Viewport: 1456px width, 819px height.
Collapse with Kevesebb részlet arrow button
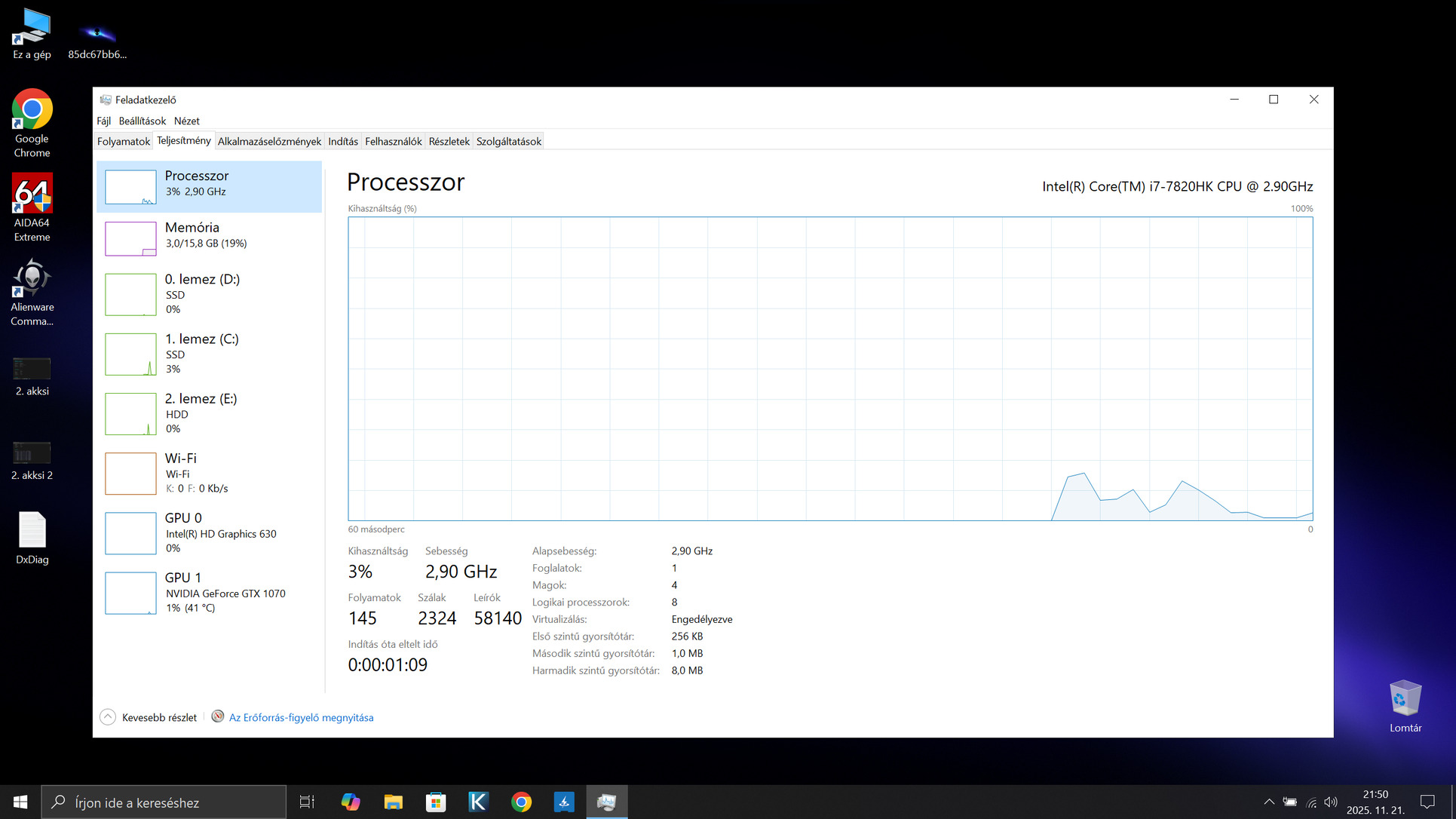click(x=108, y=717)
